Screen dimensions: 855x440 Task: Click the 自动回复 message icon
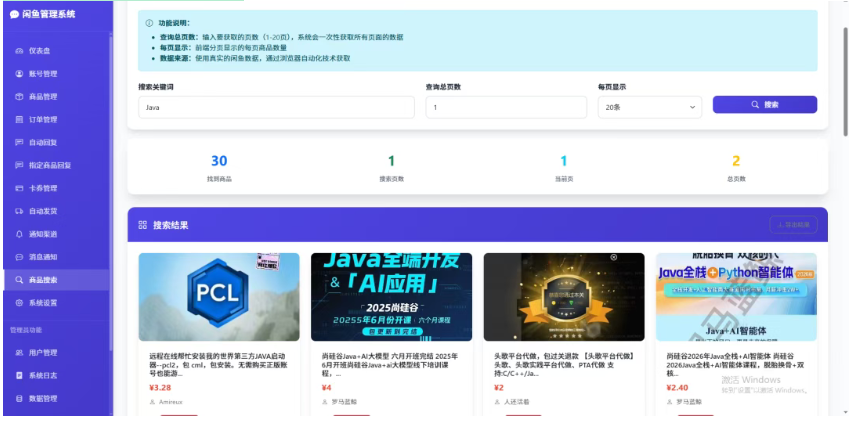[19, 142]
